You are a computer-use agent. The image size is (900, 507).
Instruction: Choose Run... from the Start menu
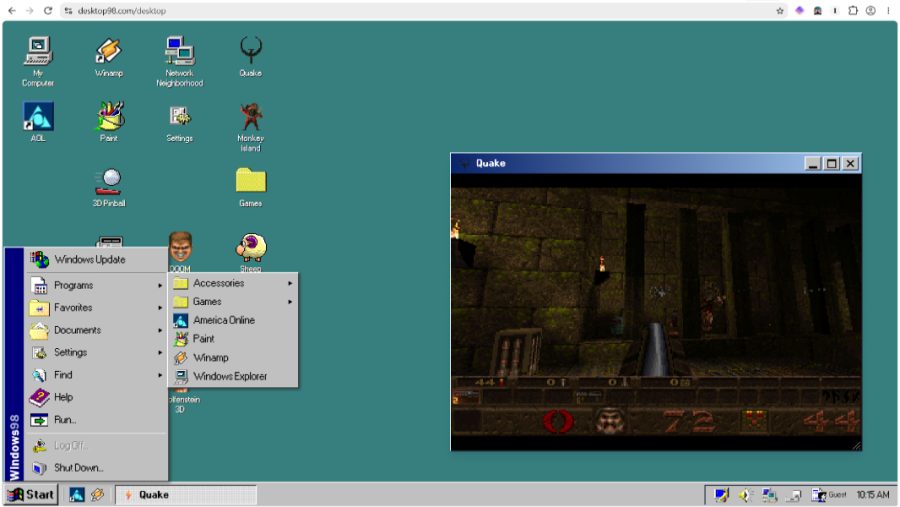96,420
